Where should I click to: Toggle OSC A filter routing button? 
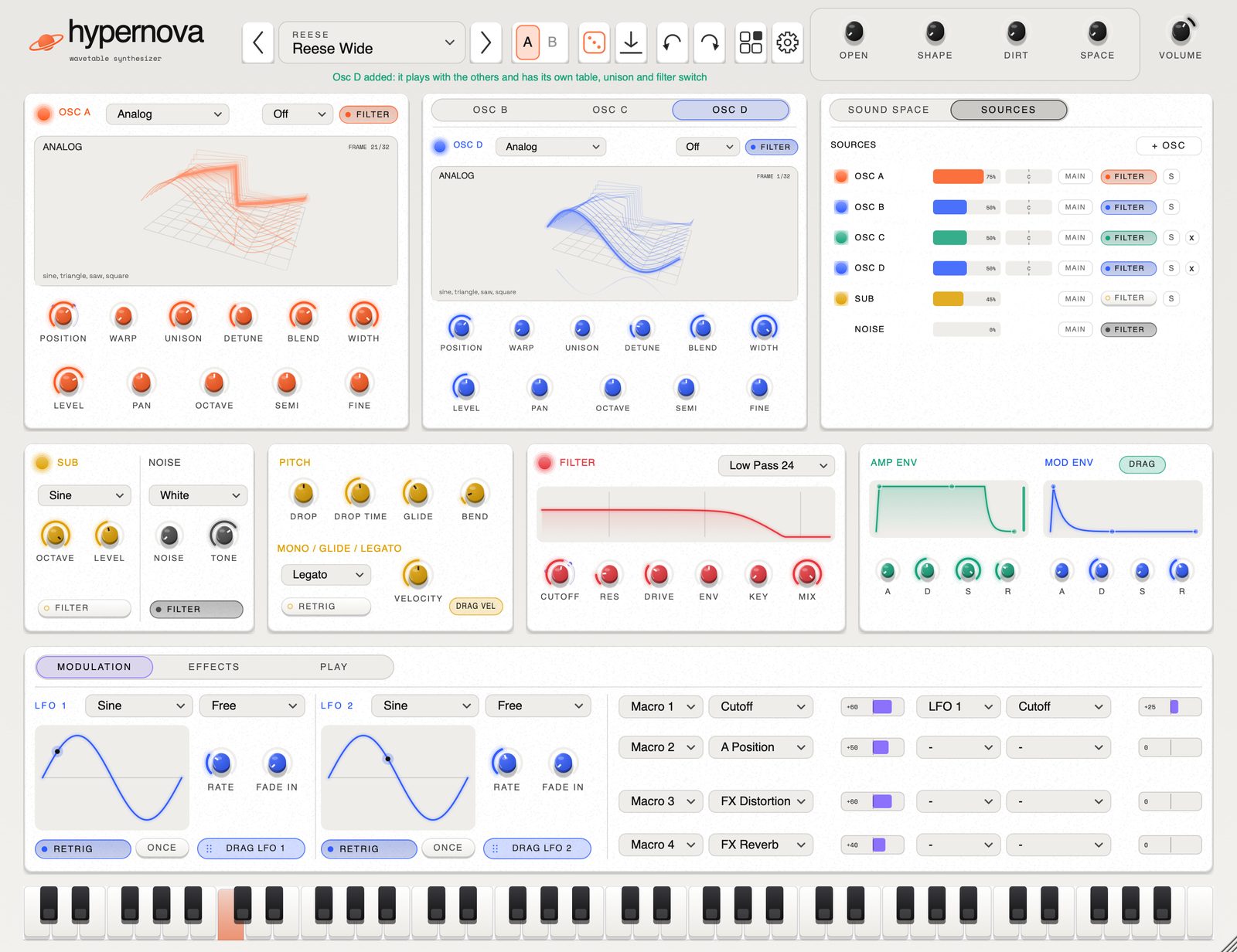click(369, 114)
